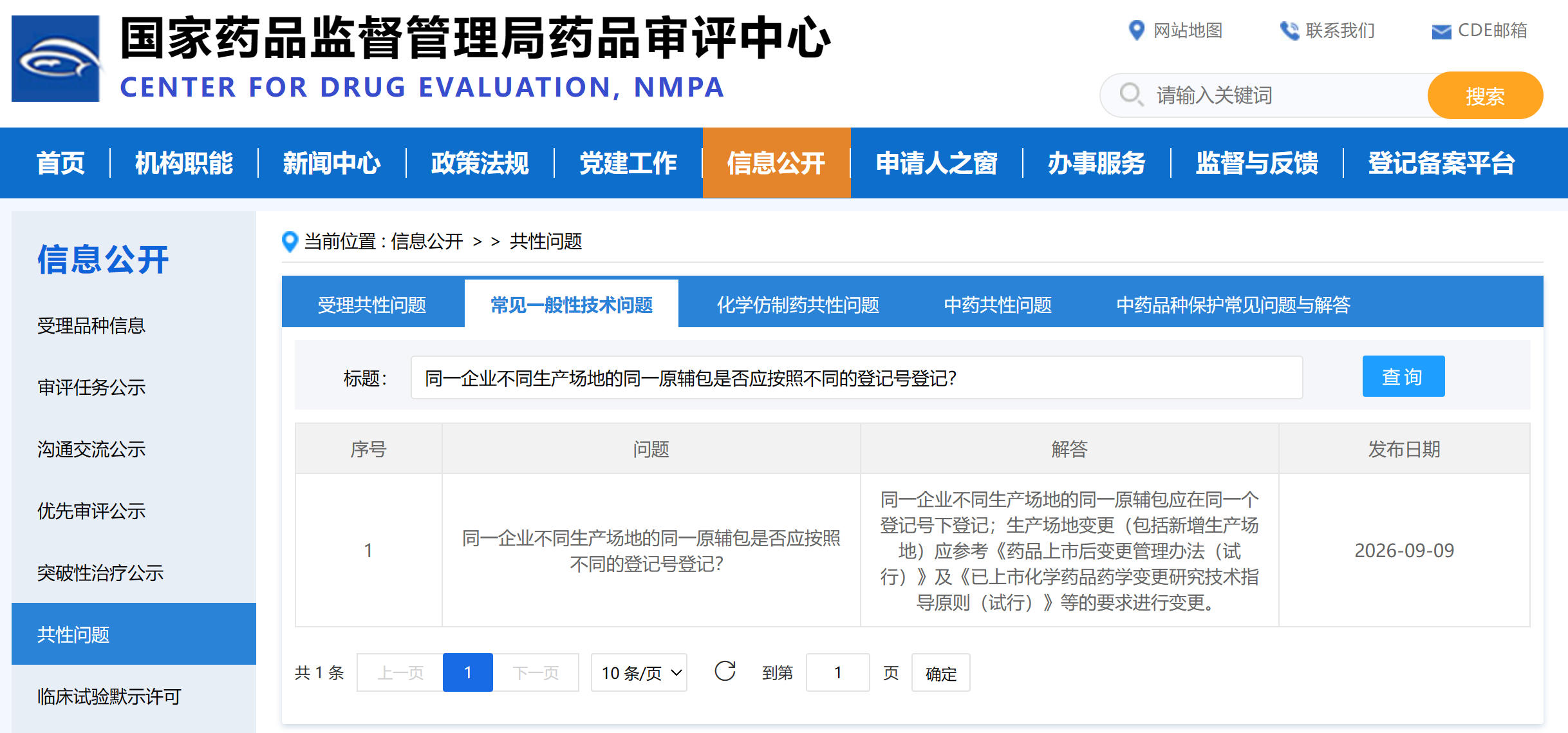Open 登记备案平台 navigation item
Screen dimensions: 1568x733
point(1441,163)
